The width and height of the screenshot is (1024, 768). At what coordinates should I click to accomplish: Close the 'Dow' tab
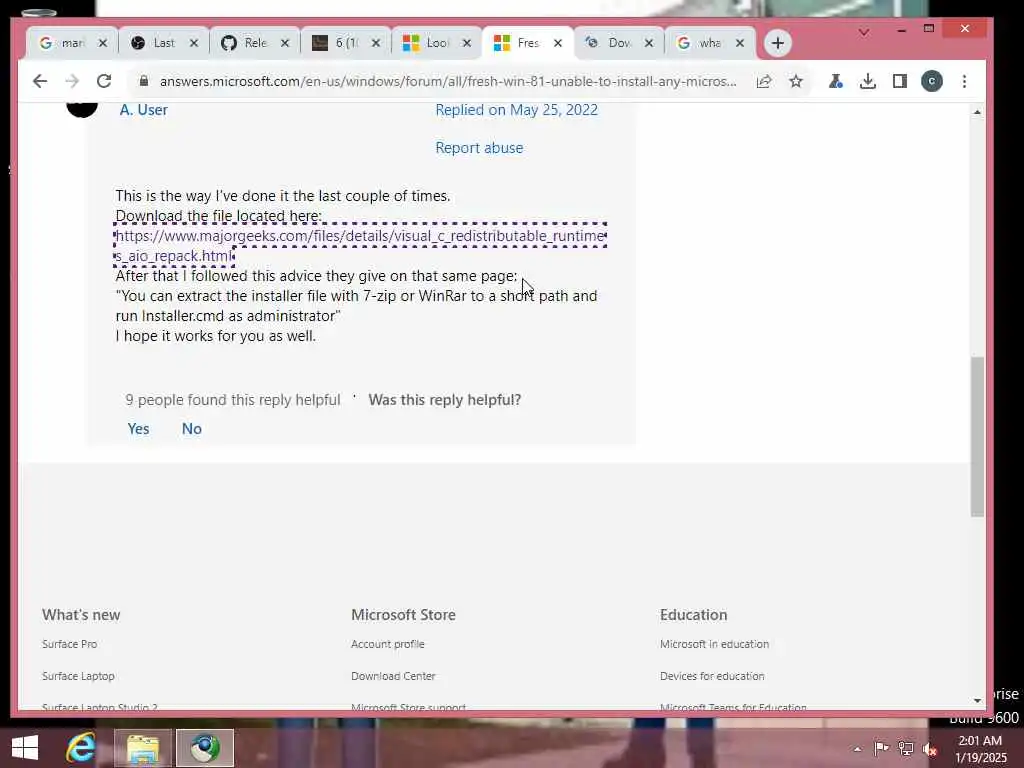click(648, 43)
